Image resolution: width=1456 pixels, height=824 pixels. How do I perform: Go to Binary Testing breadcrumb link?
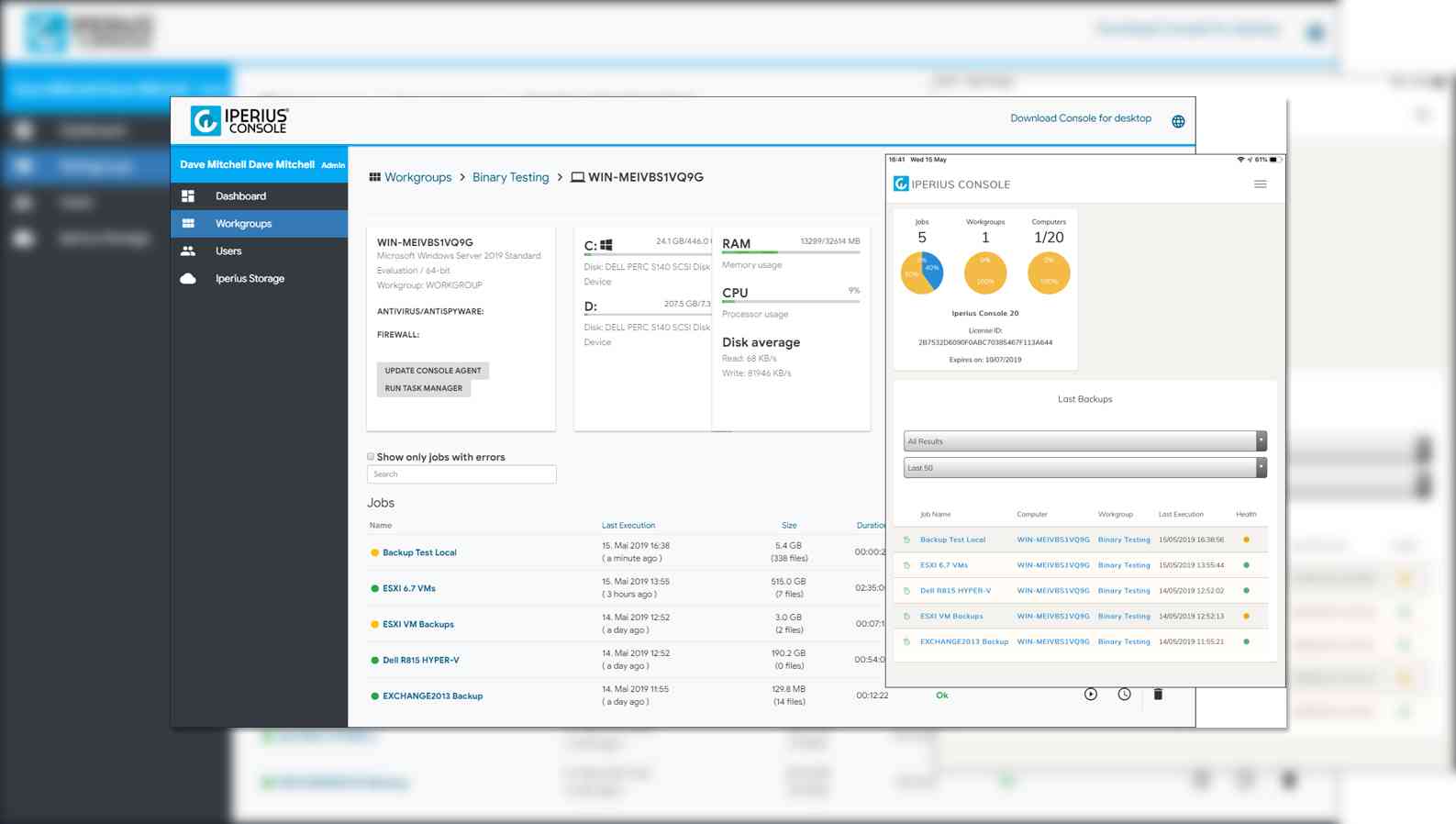(x=510, y=177)
